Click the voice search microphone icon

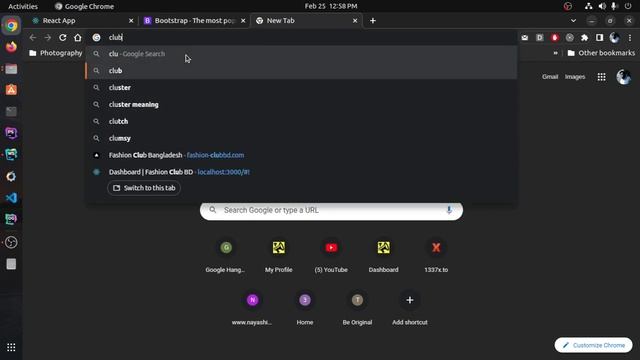tap(449, 210)
